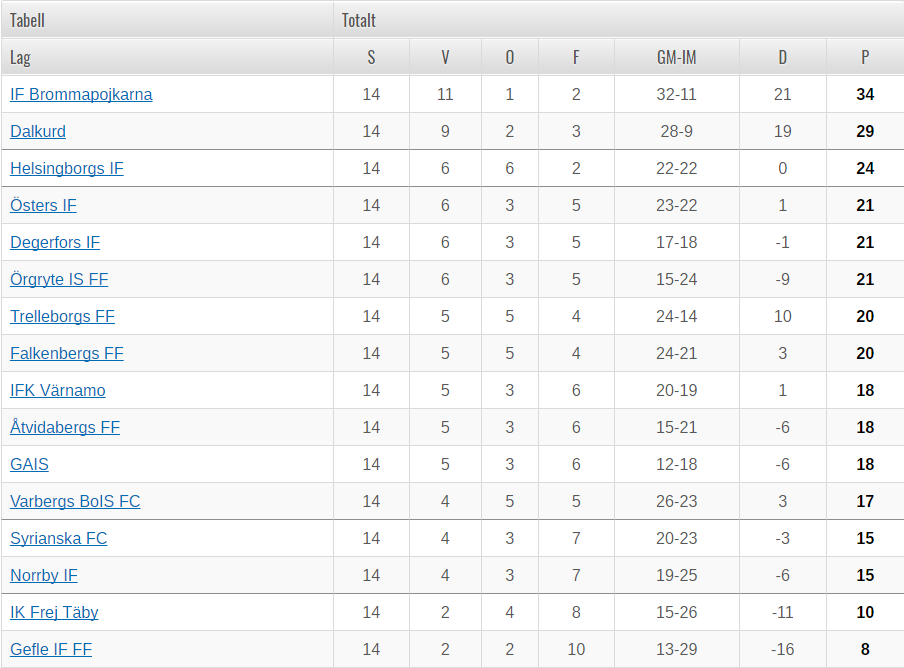Open the Östers IF team link
Screen dimensions: 904x668
[x=43, y=205]
